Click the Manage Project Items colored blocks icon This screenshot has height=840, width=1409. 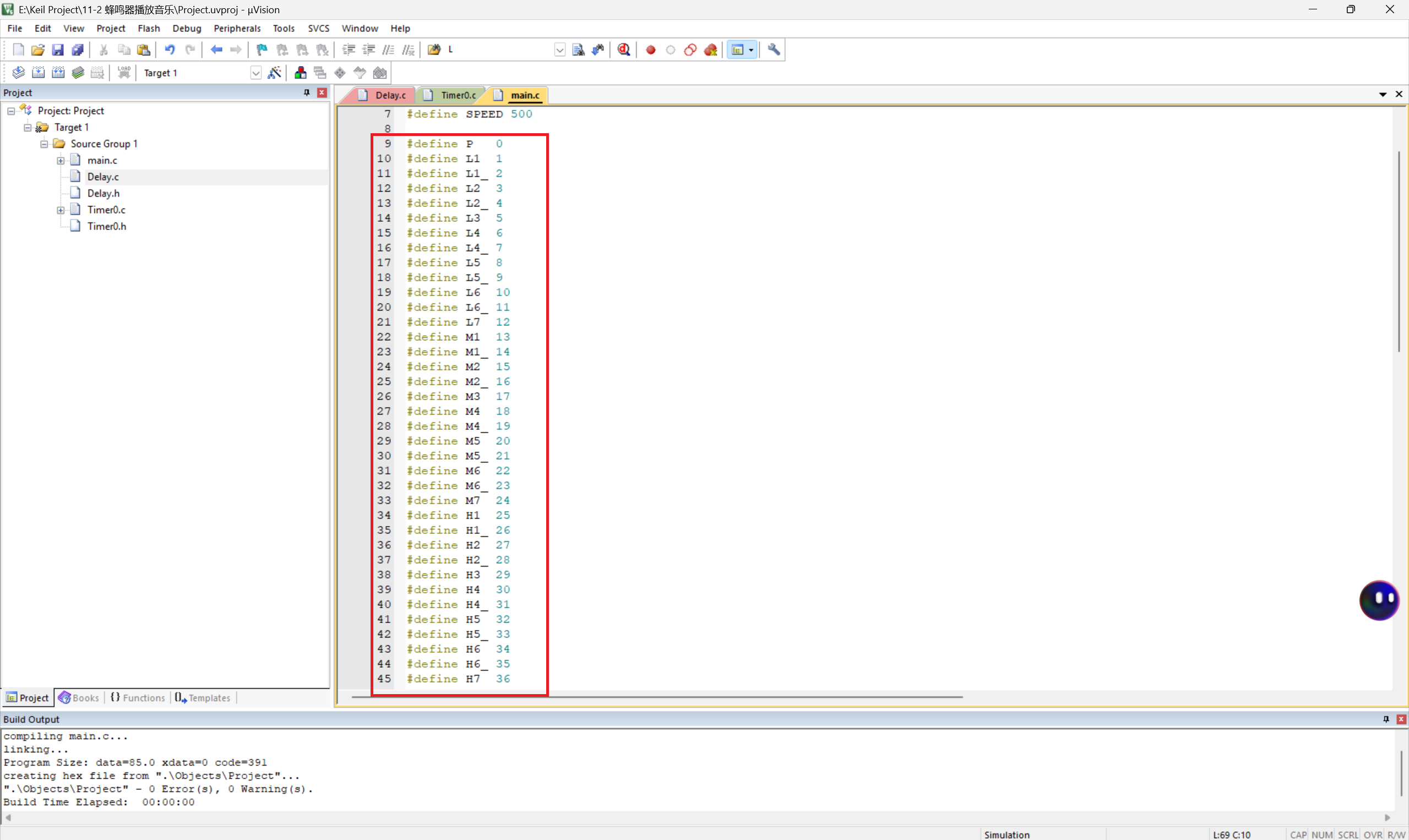coord(301,73)
